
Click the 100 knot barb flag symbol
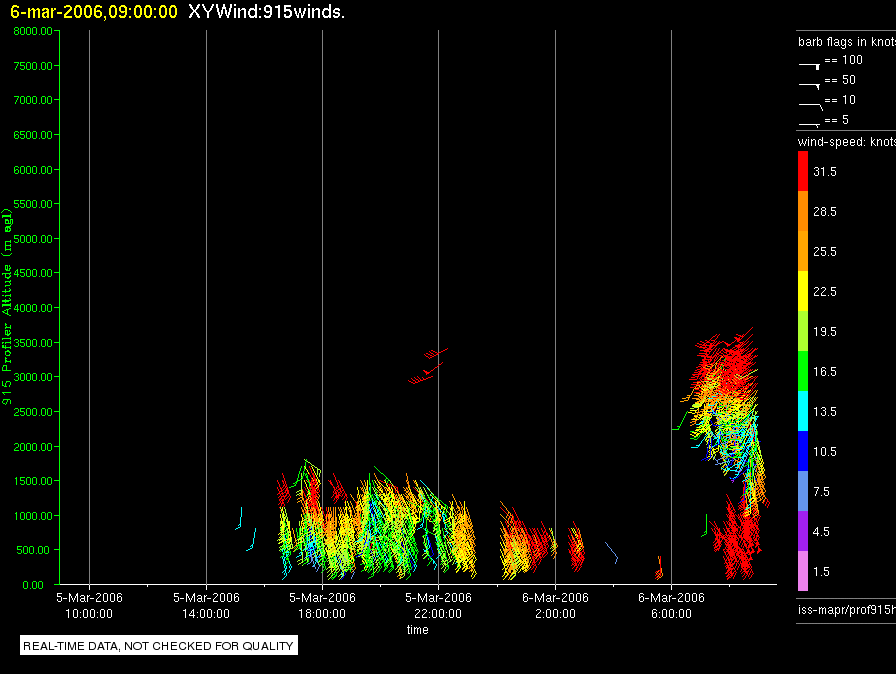809,66
